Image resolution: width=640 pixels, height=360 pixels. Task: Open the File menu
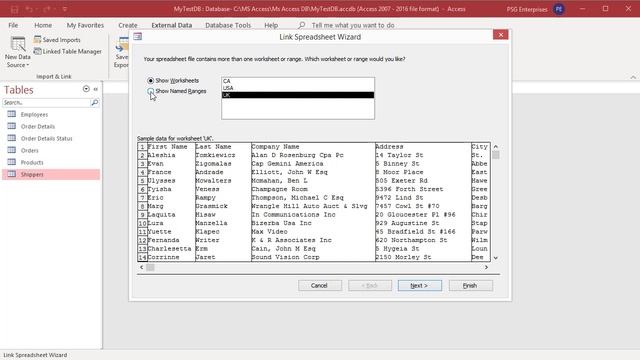point(13,25)
